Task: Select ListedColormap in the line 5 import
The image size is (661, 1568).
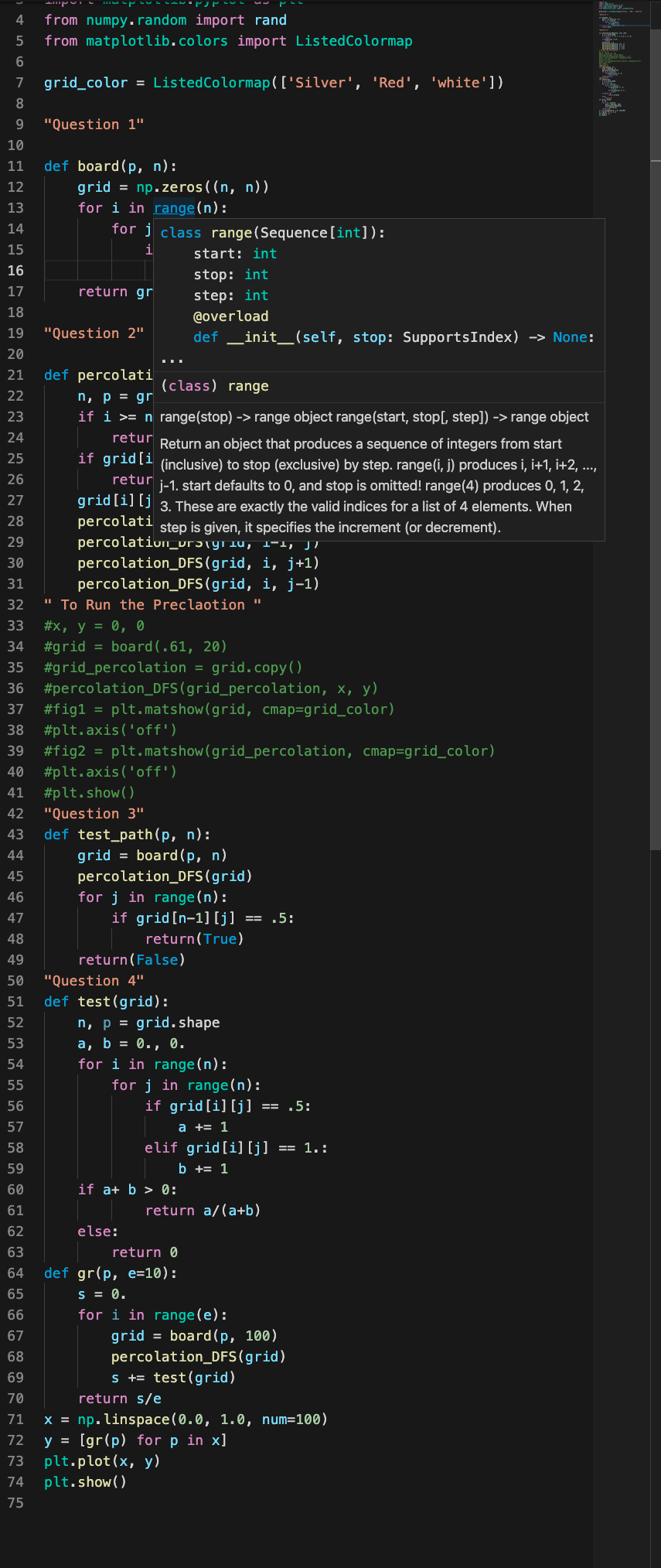Action: pos(354,41)
